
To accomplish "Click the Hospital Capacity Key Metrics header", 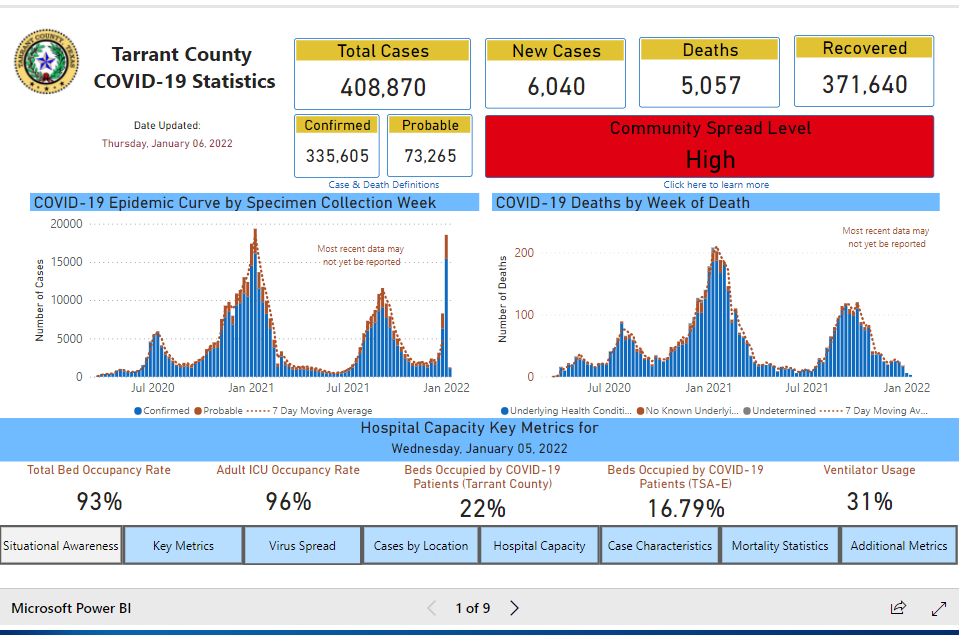I will point(479,428).
